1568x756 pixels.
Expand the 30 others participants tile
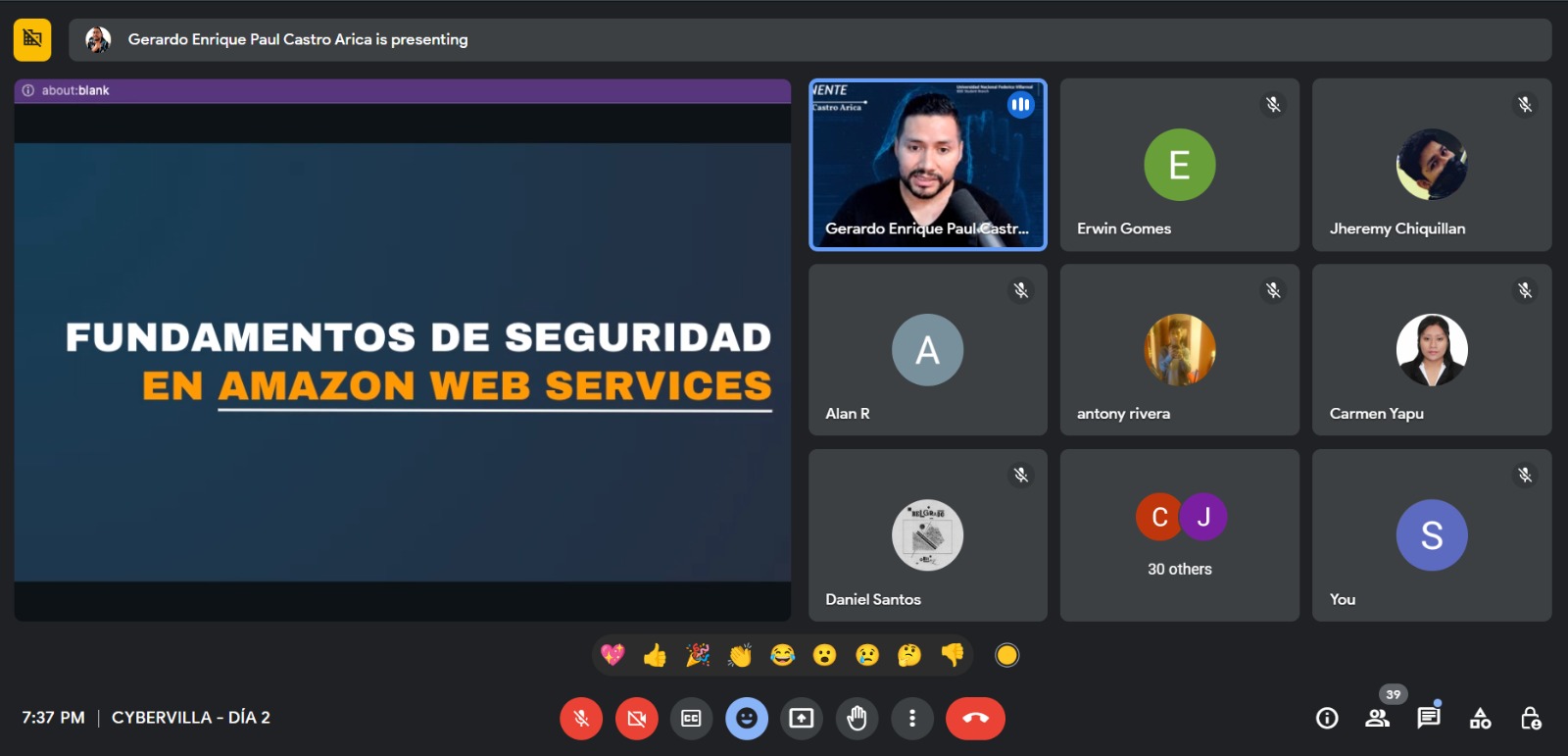(1179, 534)
